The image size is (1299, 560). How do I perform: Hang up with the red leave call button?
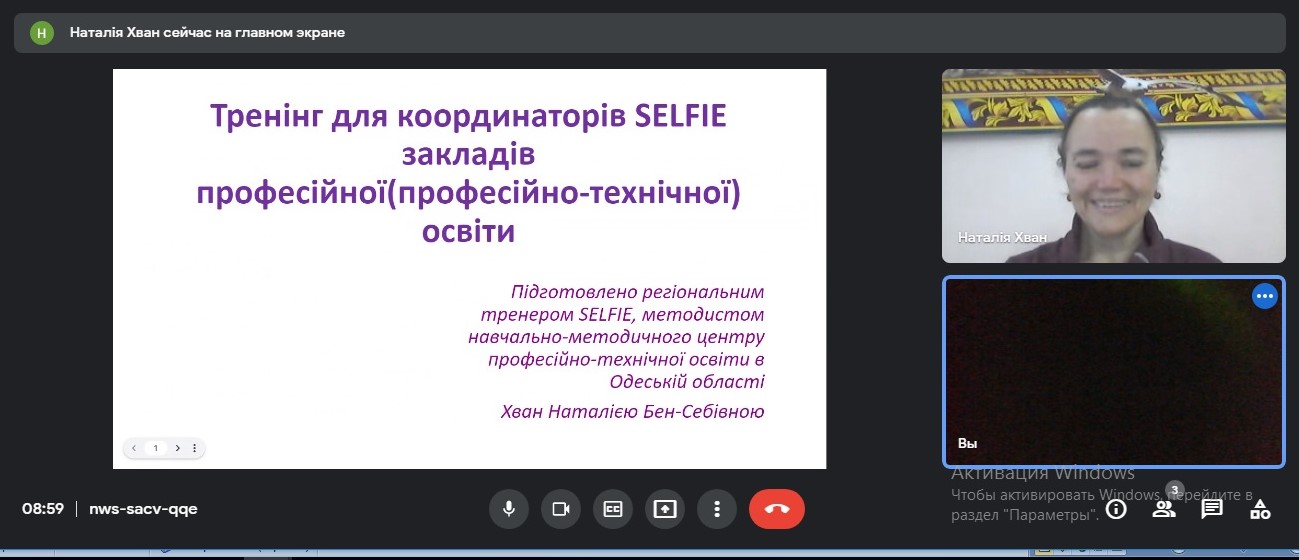[x=776, y=509]
